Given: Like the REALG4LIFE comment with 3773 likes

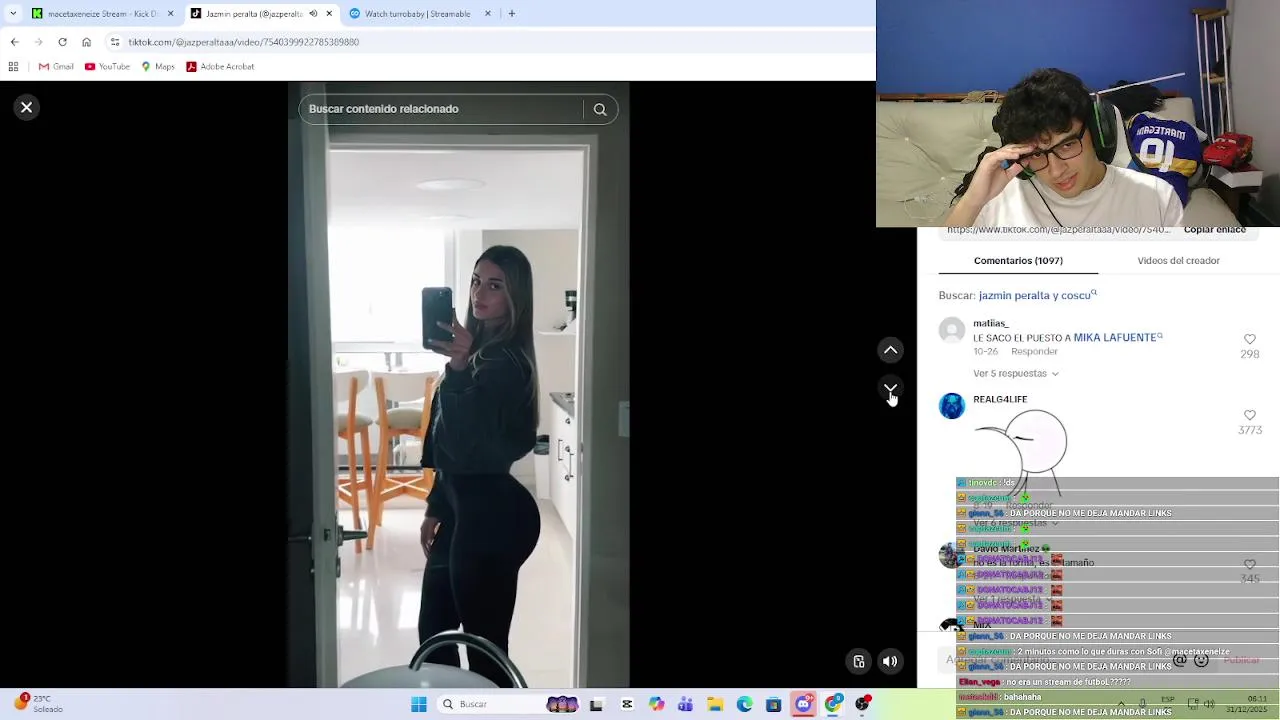Looking at the screenshot, I should (x=1249, y=415).
